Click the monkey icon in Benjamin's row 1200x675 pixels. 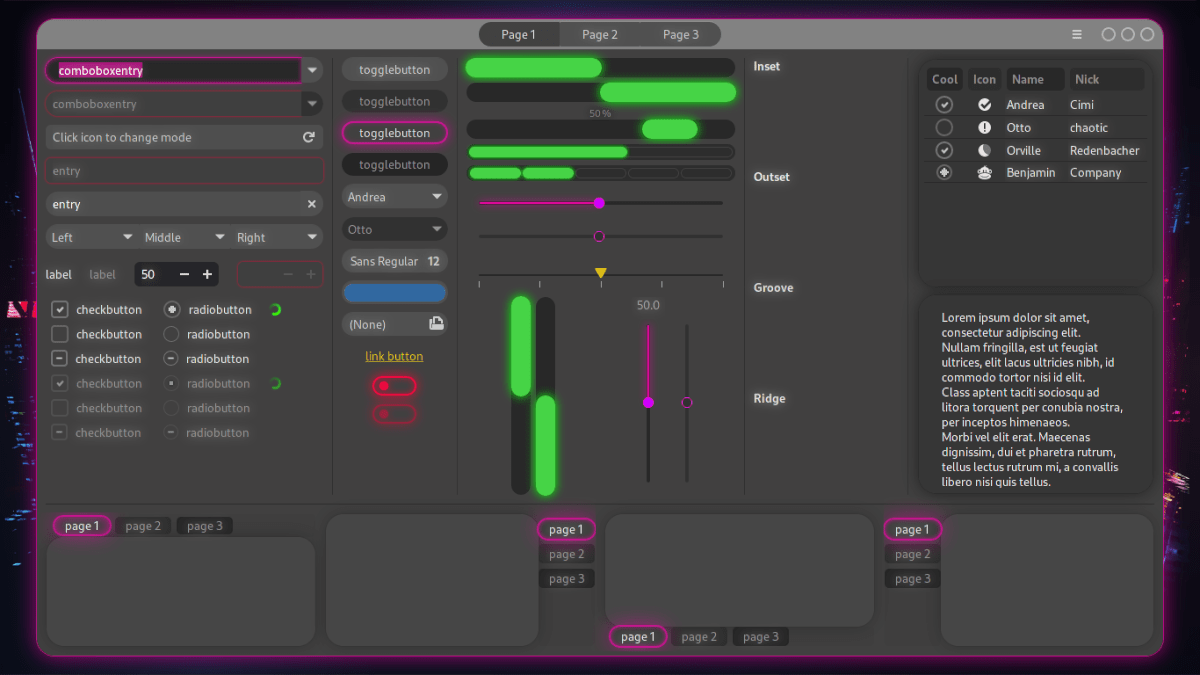[984, 172]
